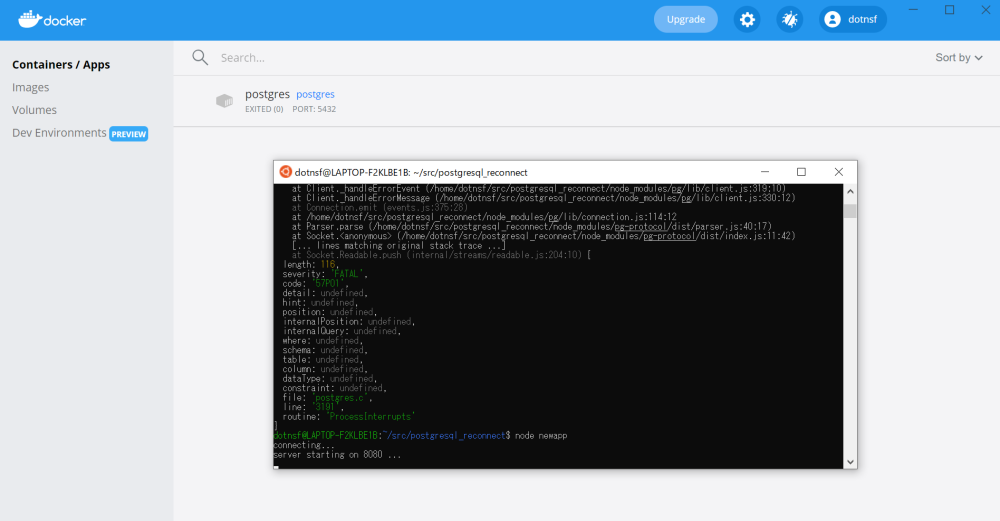Click the terminal window title text

click(411, 173)
